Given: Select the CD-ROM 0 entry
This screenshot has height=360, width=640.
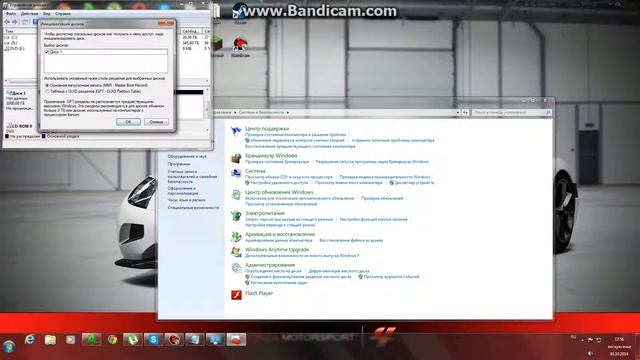Looking at the screenshot, I should 21,128.
